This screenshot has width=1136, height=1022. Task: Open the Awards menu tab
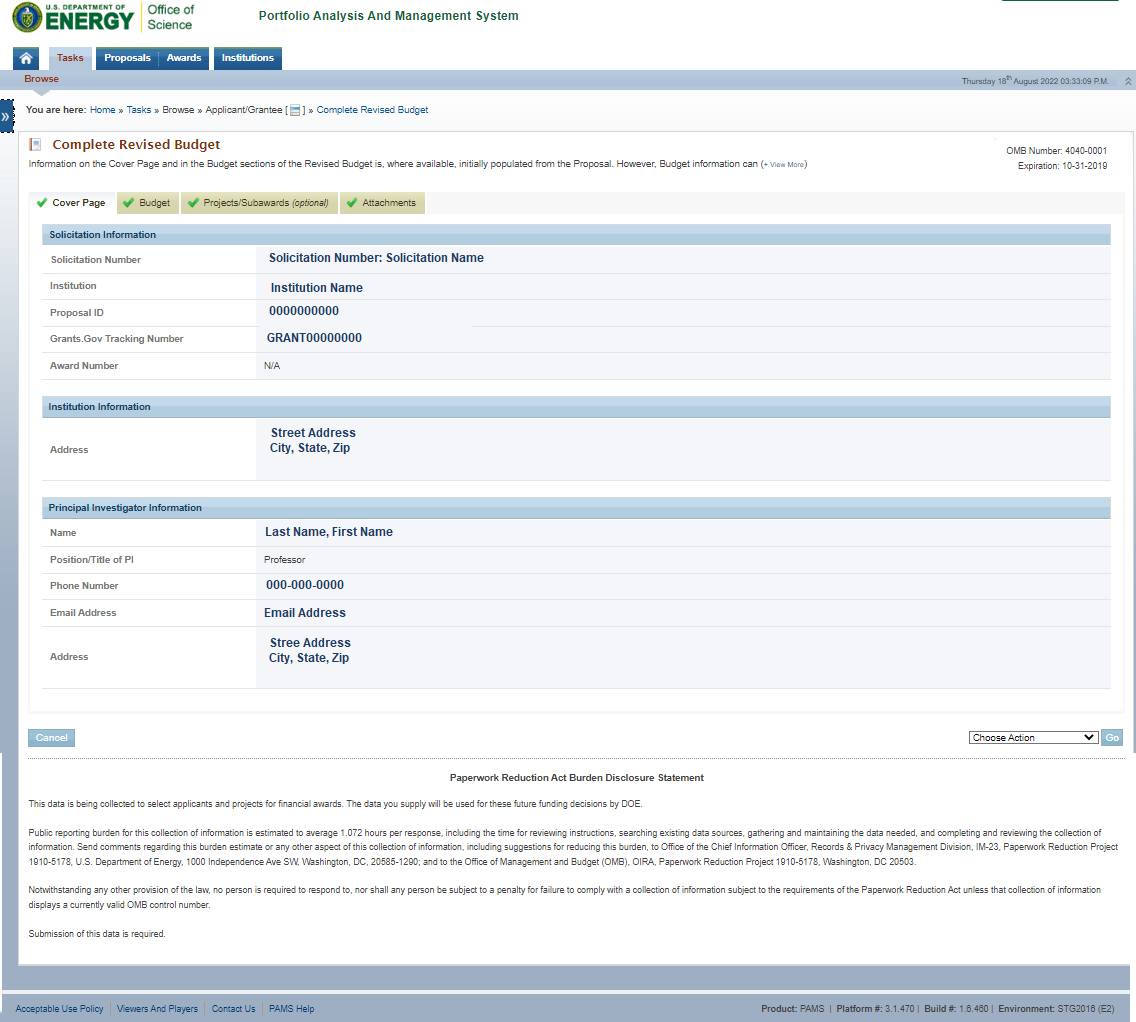pyautogui.click(x=184, y=58)
